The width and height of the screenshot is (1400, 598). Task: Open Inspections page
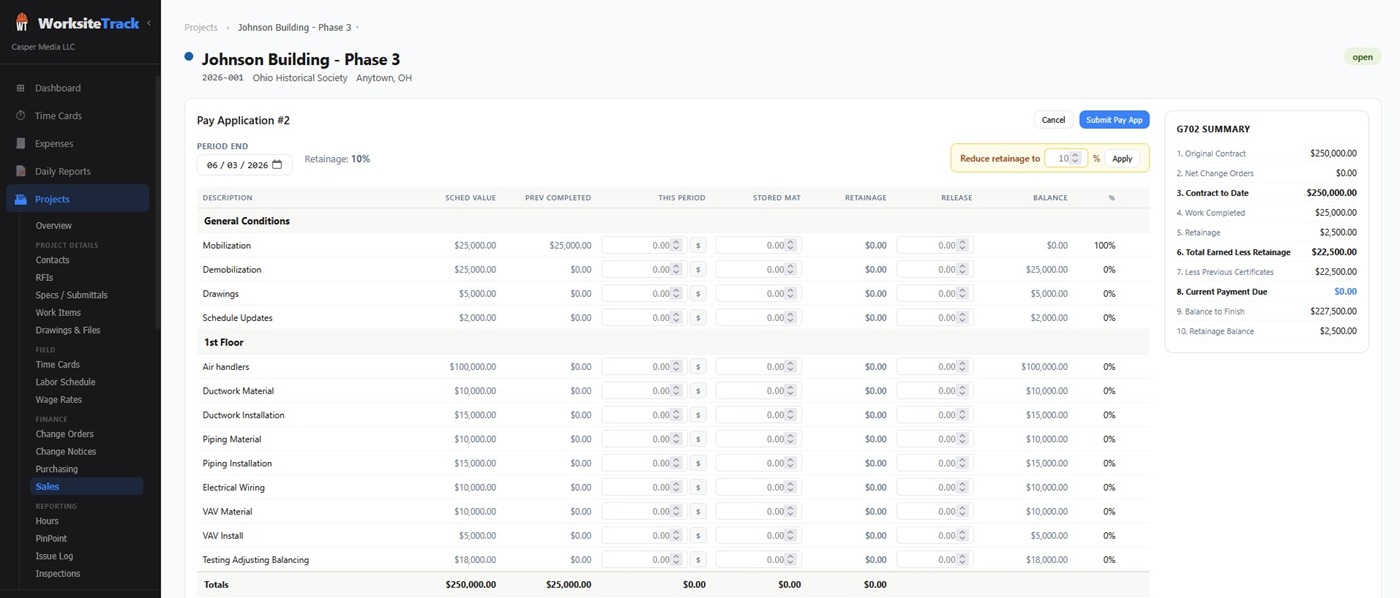pyautogui.click(x=58, y=574)
